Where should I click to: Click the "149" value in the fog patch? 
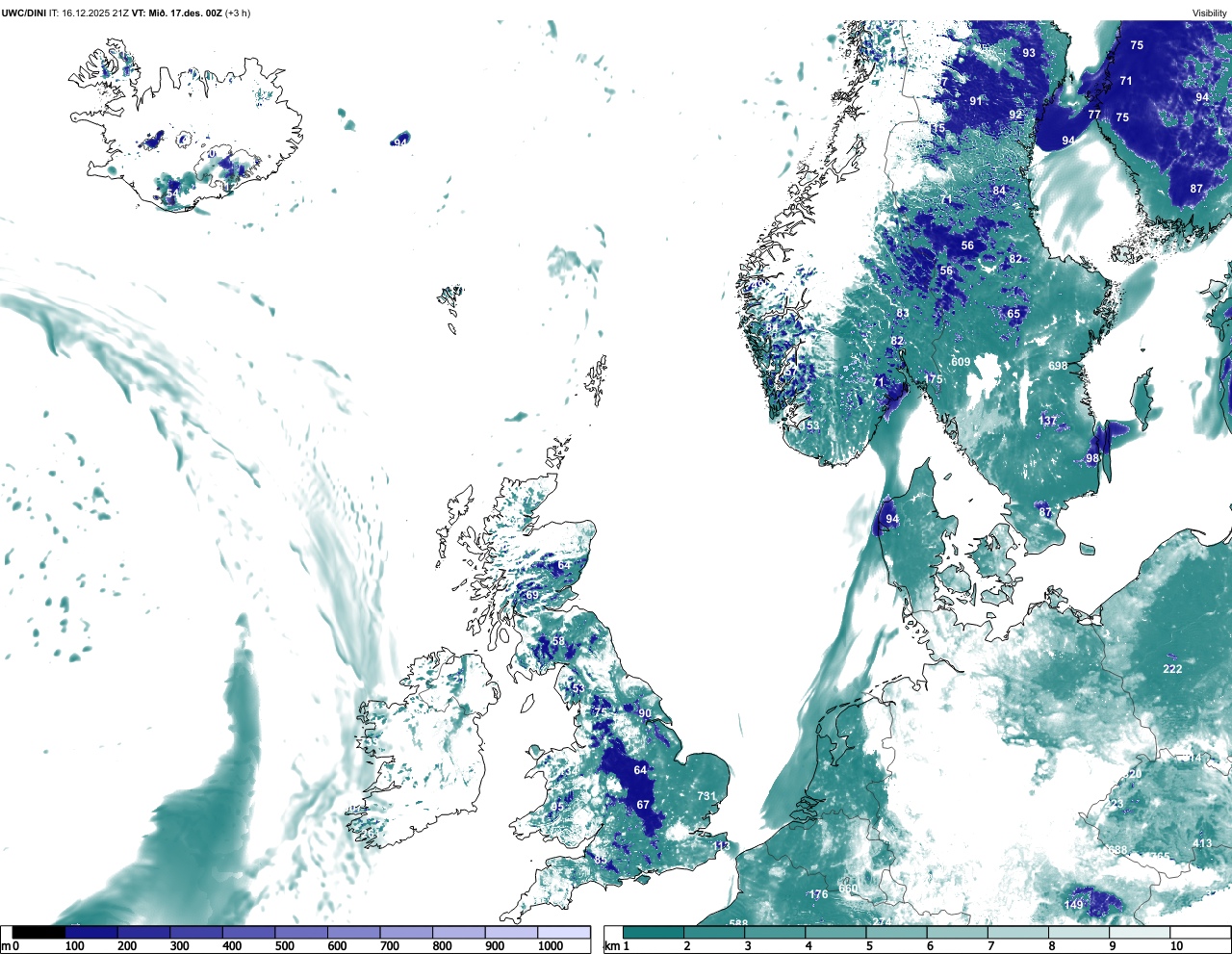click(x=1073, y=905)
